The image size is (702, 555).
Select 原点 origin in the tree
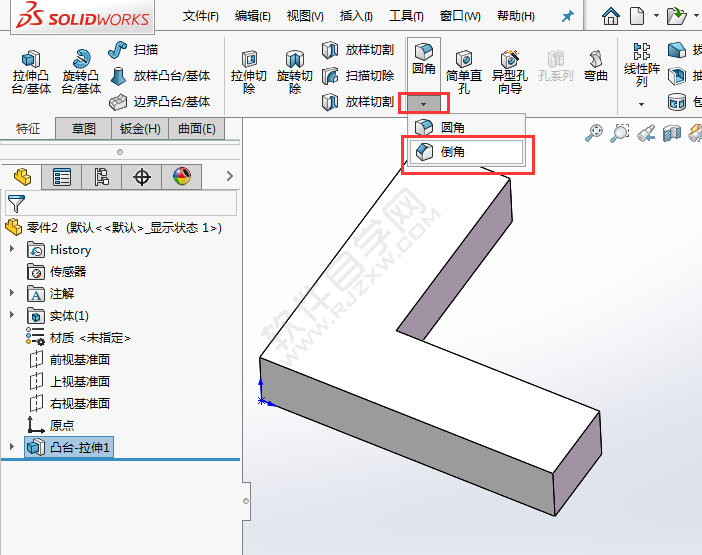point(51,425)
